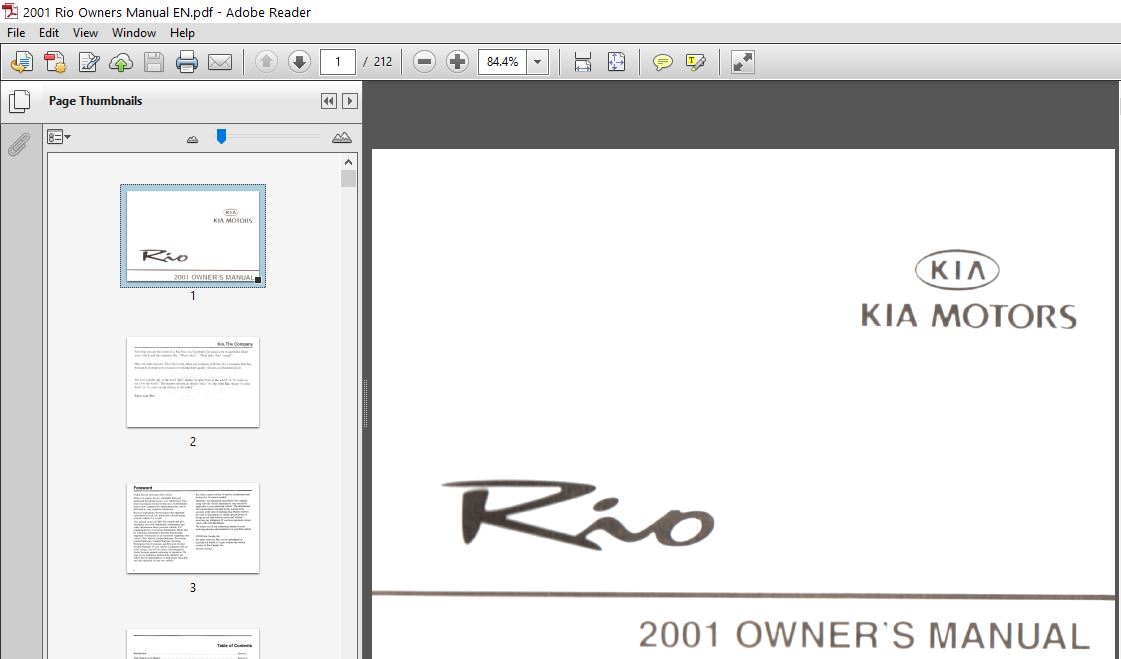
Task: Expand the pane with right arrow button
Action: pyautogui.click(x=350, y=101)
